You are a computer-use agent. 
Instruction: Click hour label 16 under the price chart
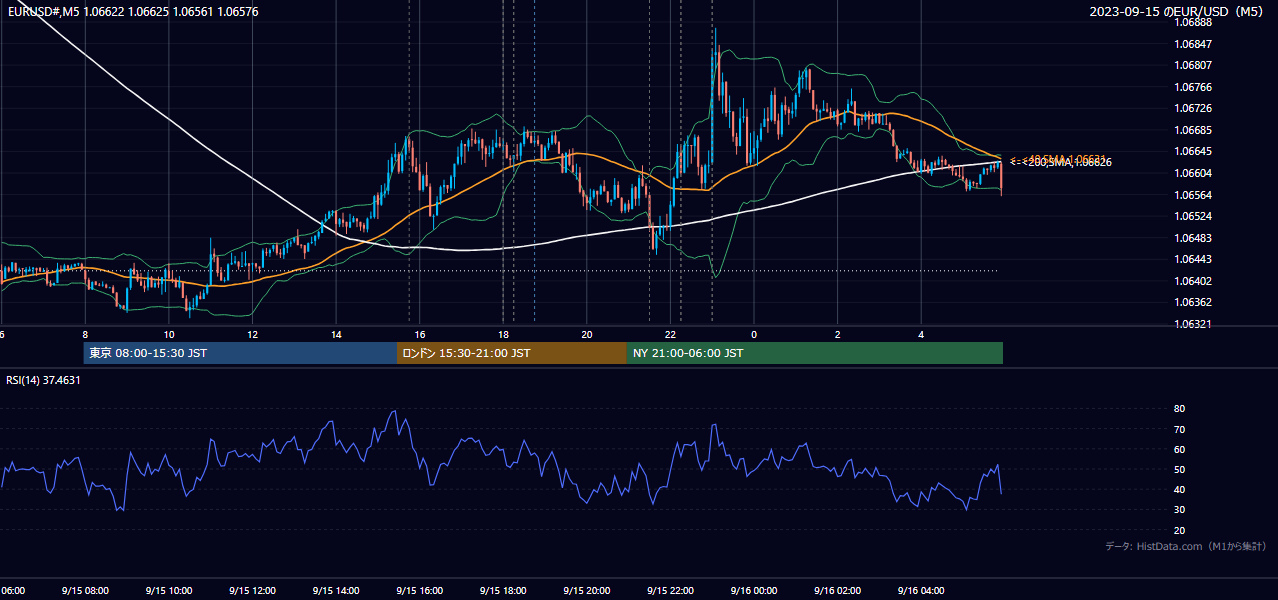pos(420,334)
